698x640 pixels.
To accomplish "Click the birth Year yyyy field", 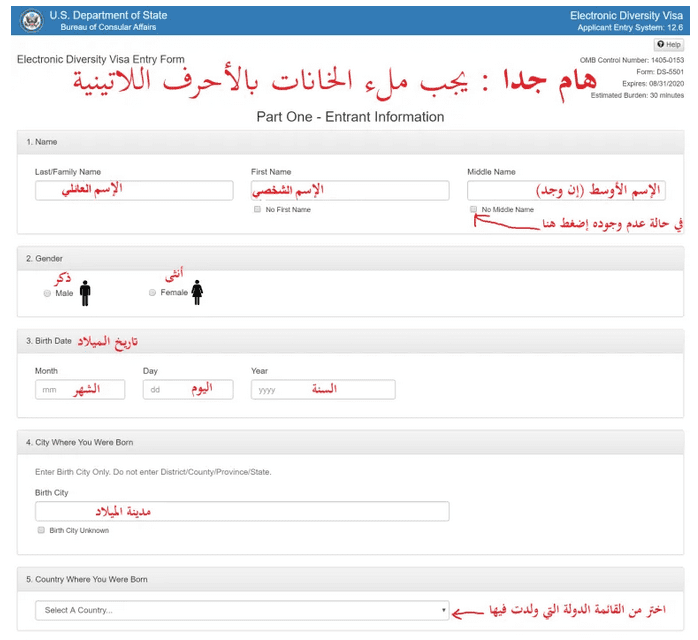I will click(322, 390).
